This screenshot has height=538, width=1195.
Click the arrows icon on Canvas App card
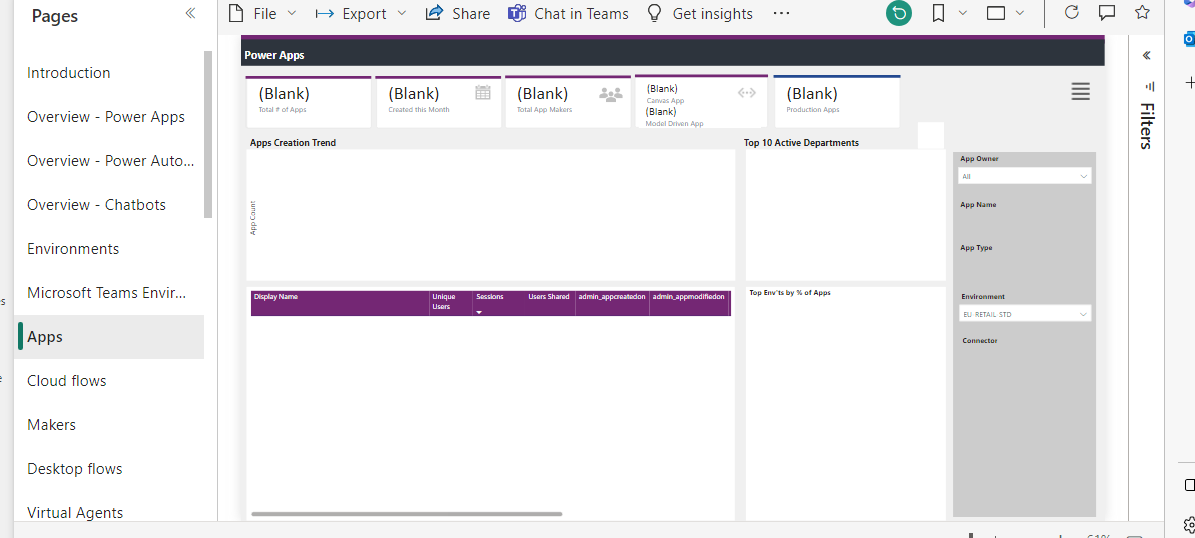point(747,93)
